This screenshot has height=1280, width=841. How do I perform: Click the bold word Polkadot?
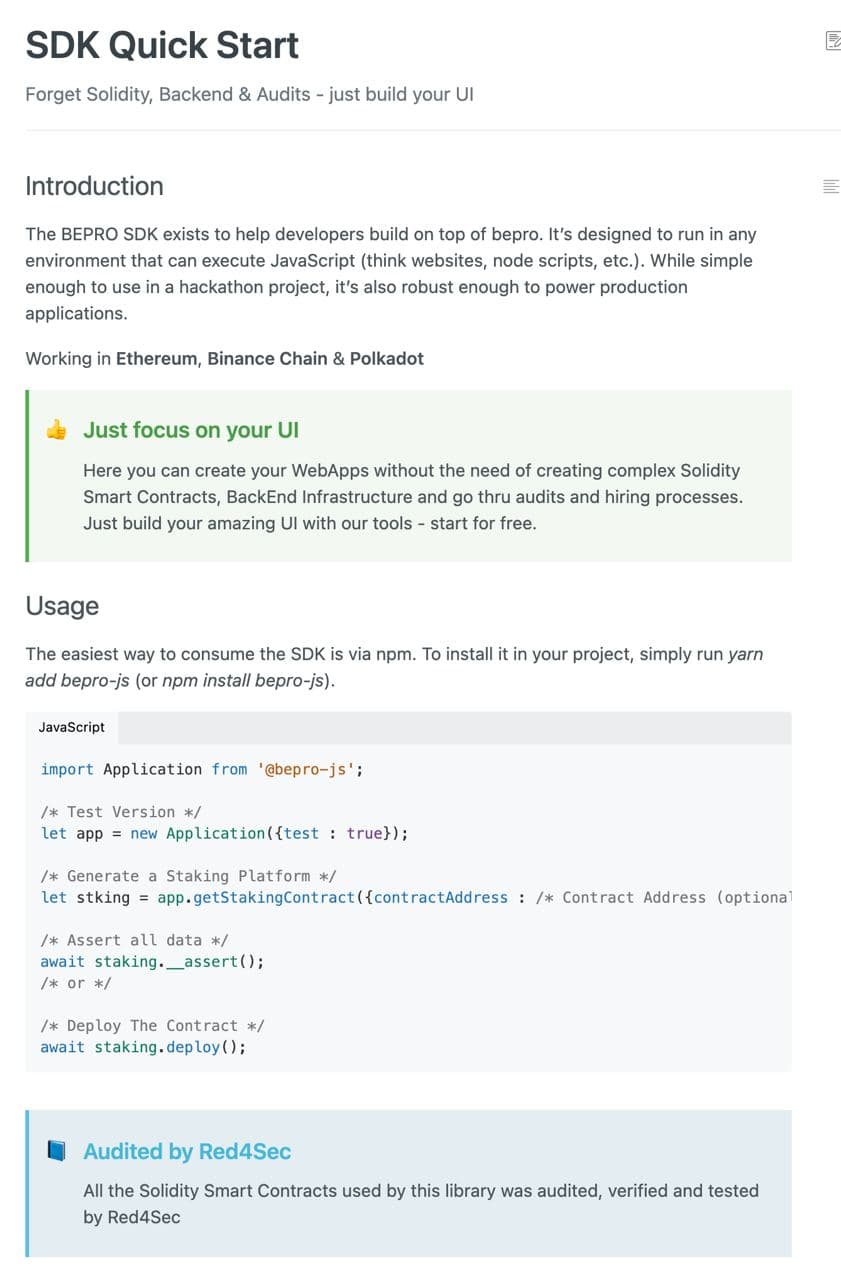(386, 358)
